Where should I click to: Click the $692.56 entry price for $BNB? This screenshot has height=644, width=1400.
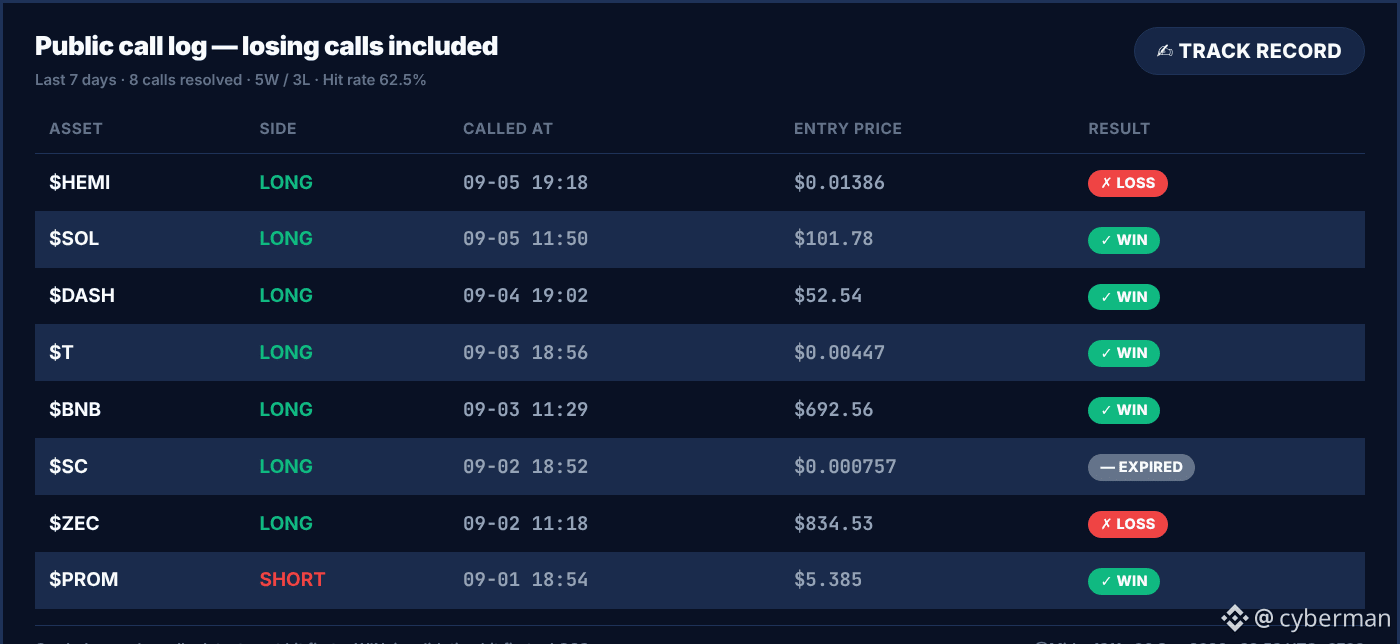click(x=834, y=410)
